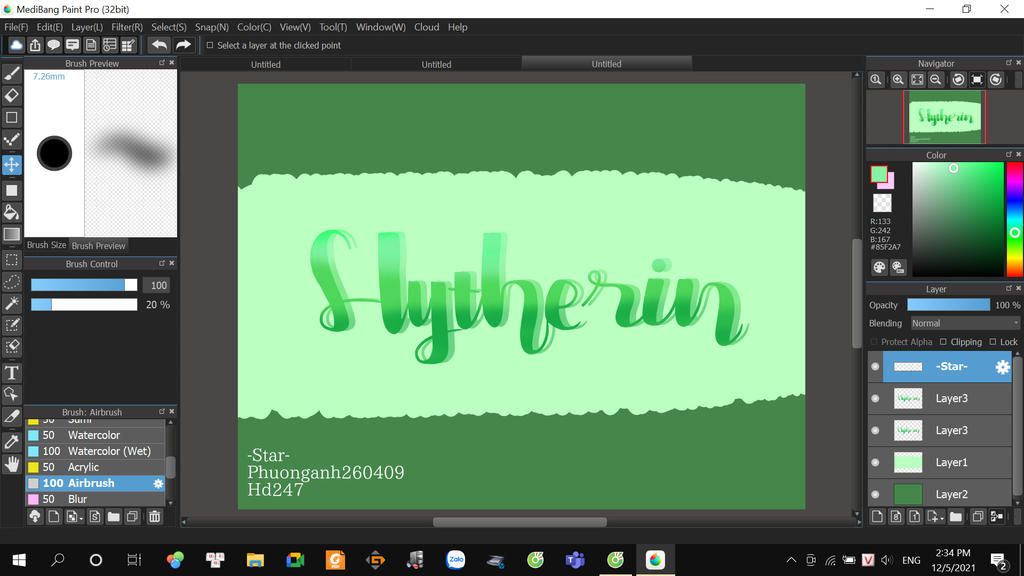Image resolution: width=1024 pixels, height=576 pixels.
Task: Select the Acrylic brush
Action: pyautogui.click(x=95, y=467)
